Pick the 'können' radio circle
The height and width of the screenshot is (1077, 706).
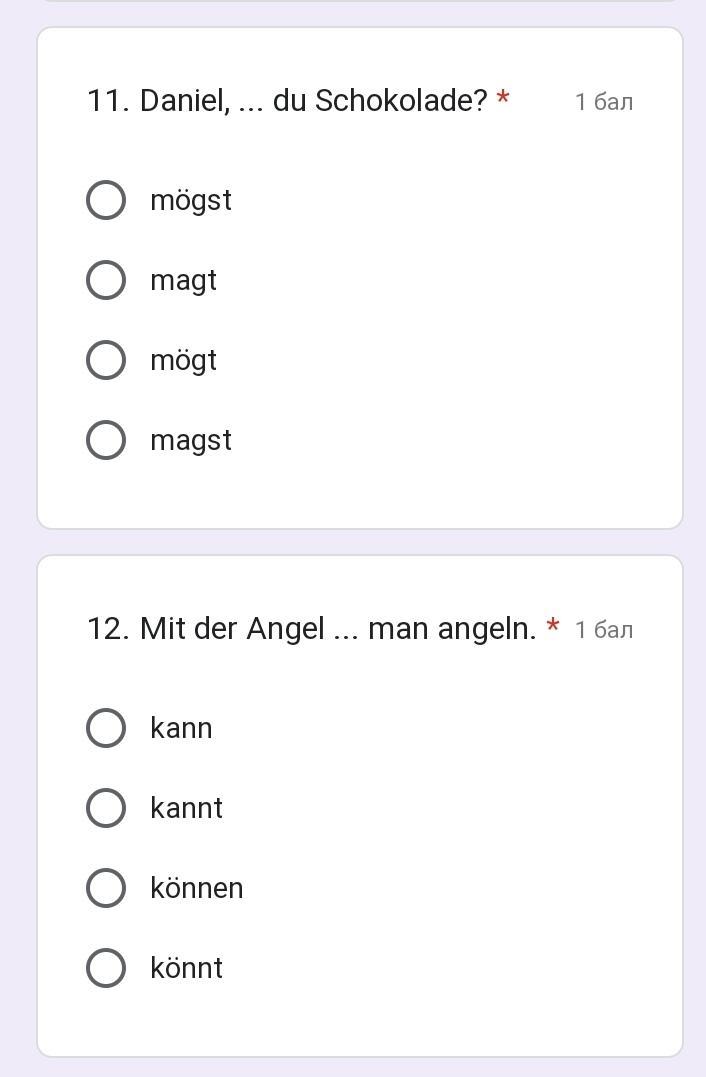coord(106,888)
